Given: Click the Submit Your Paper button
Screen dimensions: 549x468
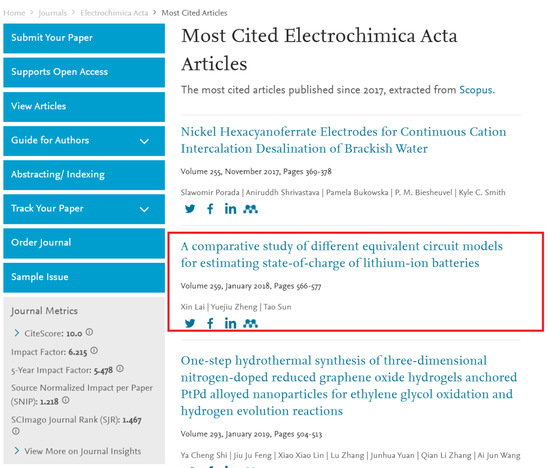Looking at the screenshot, I should pos(84,39).
